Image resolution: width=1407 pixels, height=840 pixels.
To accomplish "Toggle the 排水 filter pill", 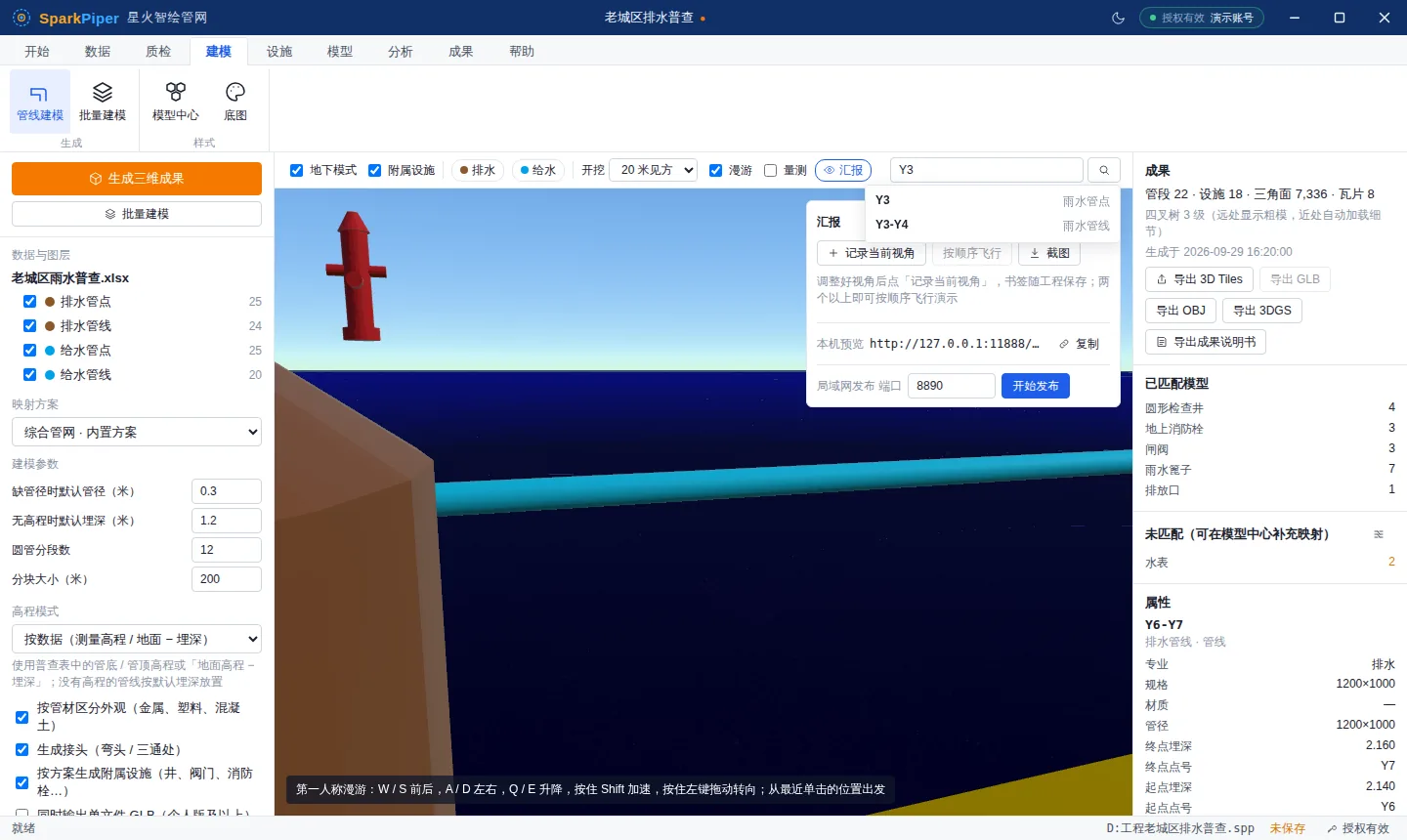I will (x=478, y=170).
